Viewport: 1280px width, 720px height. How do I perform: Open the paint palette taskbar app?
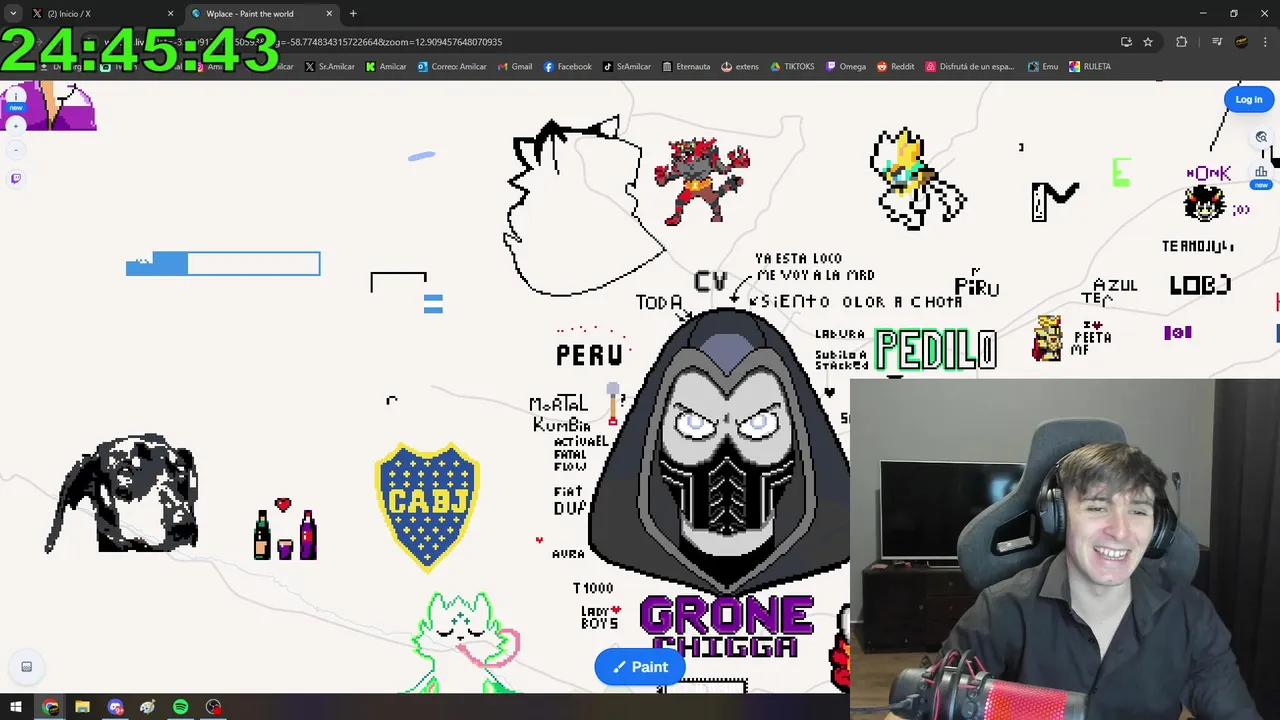coord(148,707)
